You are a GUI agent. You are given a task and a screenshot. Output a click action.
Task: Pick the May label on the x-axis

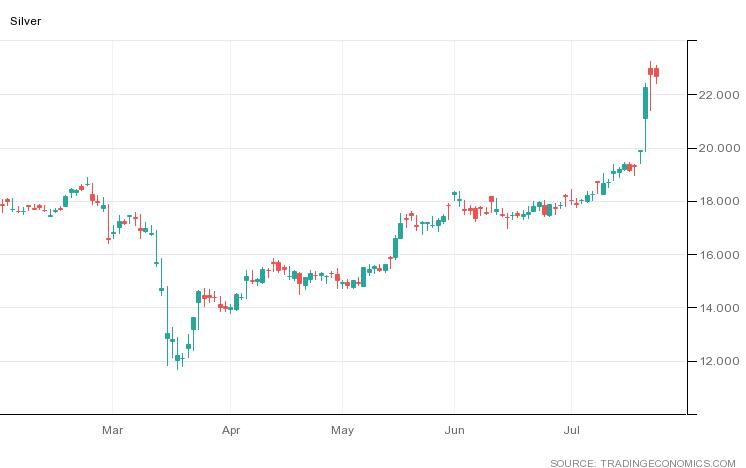coord(343,431)
